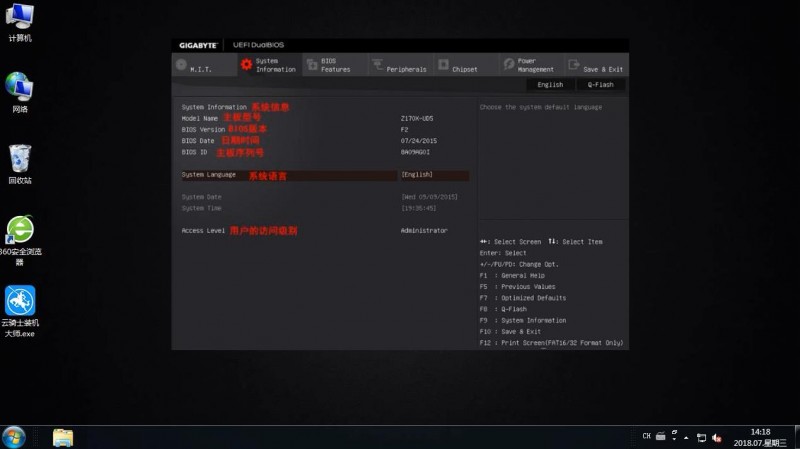The width and height of the screenshot is (800, 449).
Task: Click the F5 Previous Values help line
Action: point(517,287)
